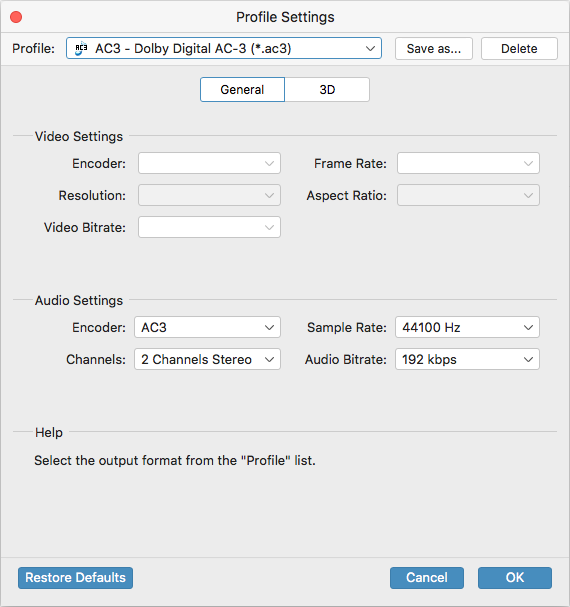Screen dimensions: 570x607
Task: Open the Audio Bitrate 192 kbps dropdown
Action: 467,359
